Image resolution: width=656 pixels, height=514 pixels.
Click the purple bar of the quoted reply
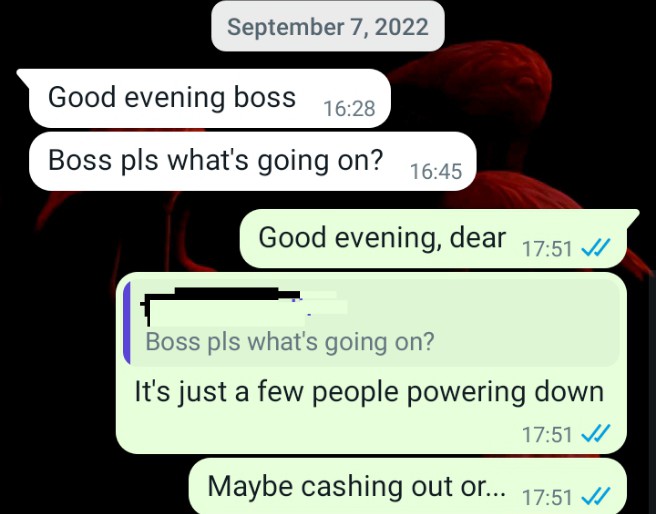(127, 322)
